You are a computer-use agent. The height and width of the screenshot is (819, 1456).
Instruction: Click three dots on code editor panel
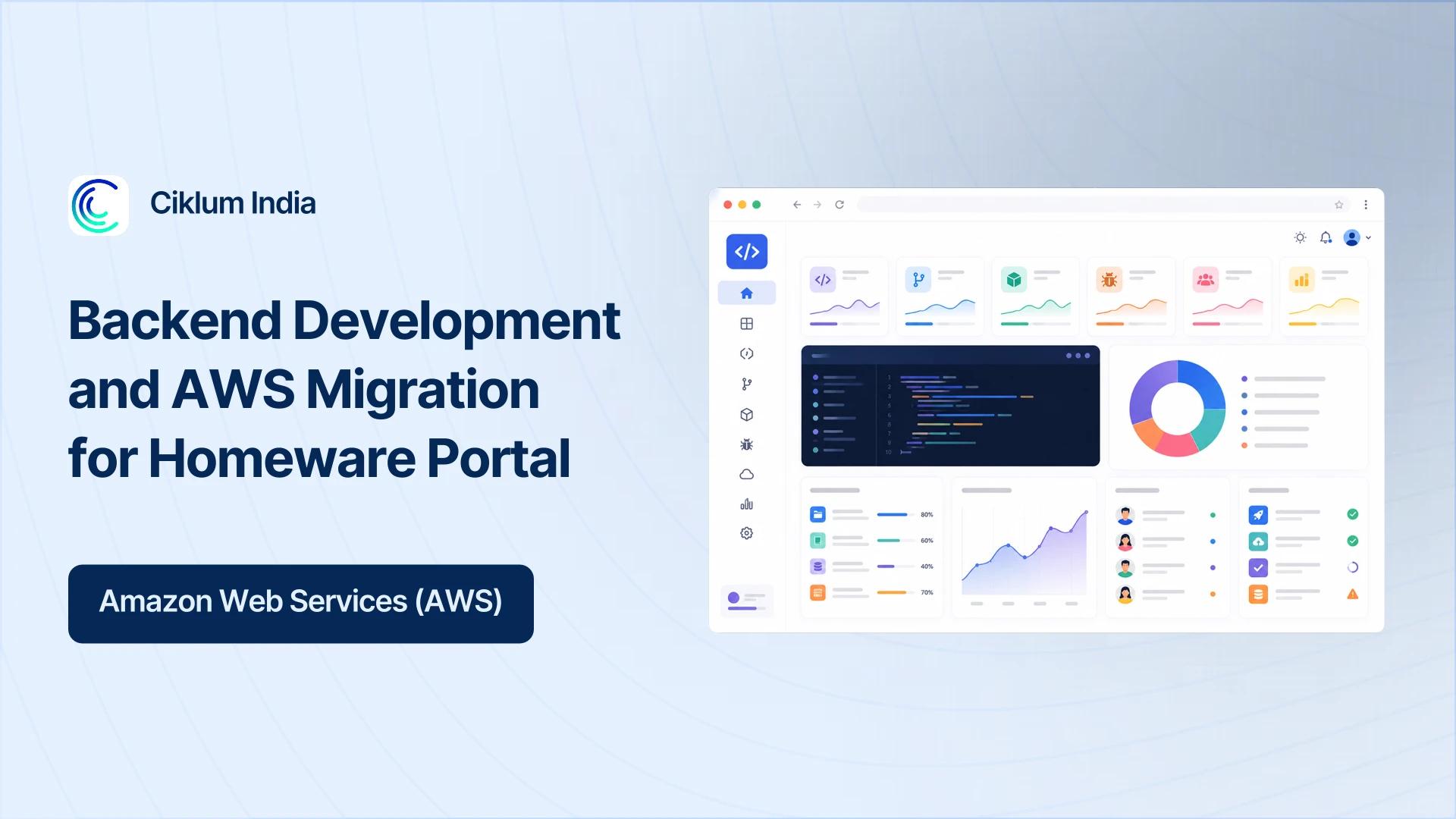tap(1078, 356)
